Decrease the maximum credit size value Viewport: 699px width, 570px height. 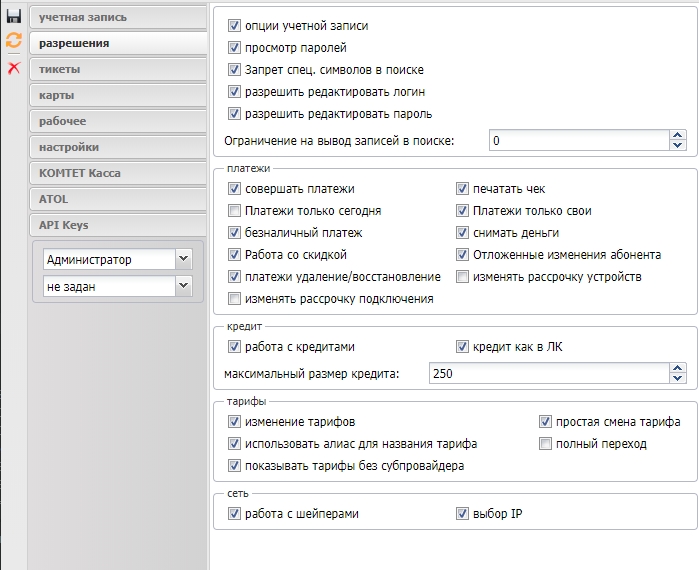coord(679,379)
